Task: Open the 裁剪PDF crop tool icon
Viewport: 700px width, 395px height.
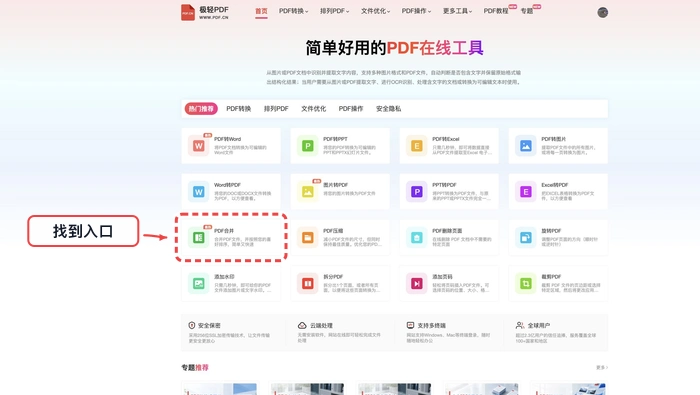Action: pyautogui.click(x=525, y=283)
